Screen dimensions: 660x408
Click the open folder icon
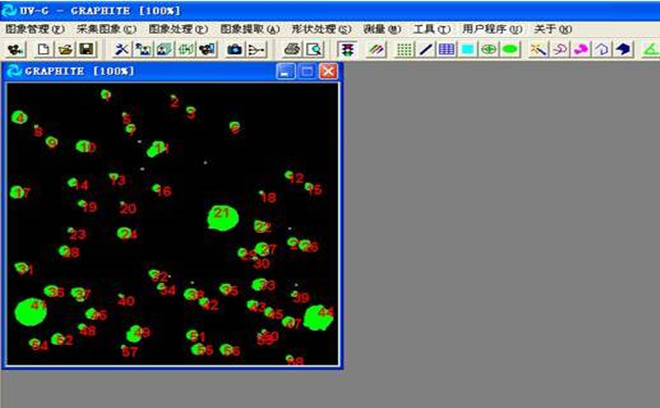(x=66, y=49)
